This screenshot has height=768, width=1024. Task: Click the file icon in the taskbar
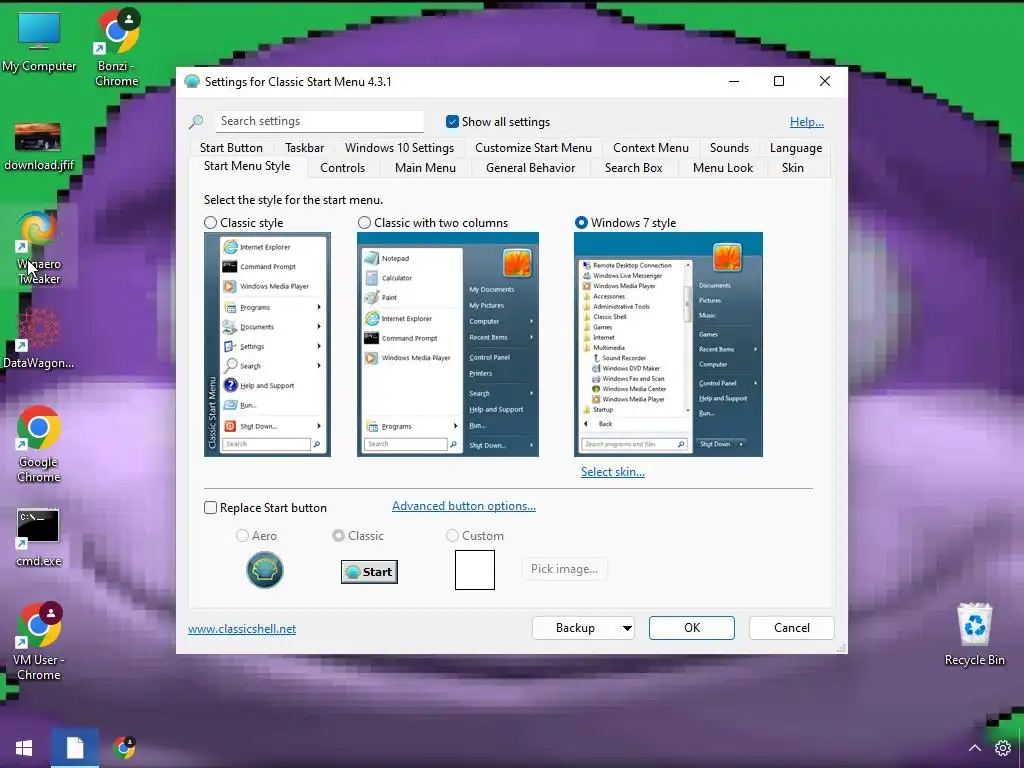pos(75,748)
